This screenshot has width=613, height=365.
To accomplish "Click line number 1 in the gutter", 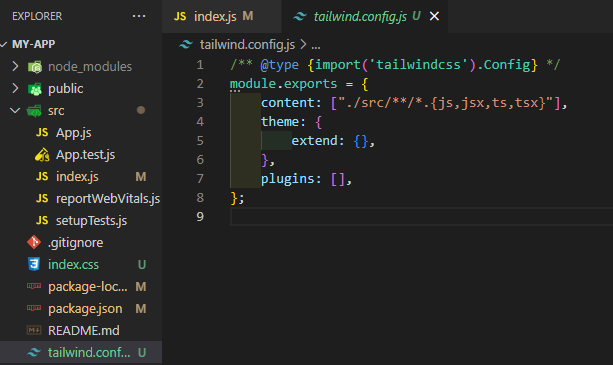I will pyautogui.click(x=200, y=64).
